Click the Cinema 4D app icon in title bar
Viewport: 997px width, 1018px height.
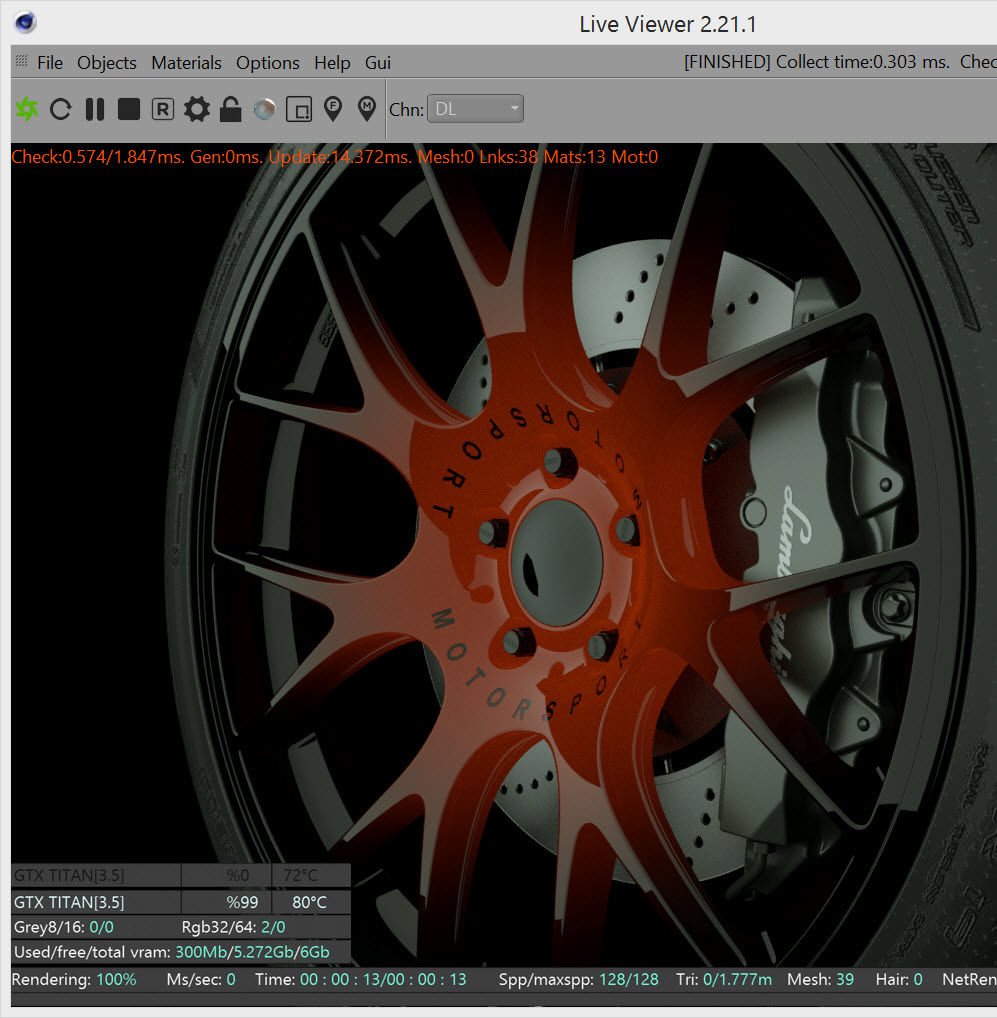click(x=25, y=23)
